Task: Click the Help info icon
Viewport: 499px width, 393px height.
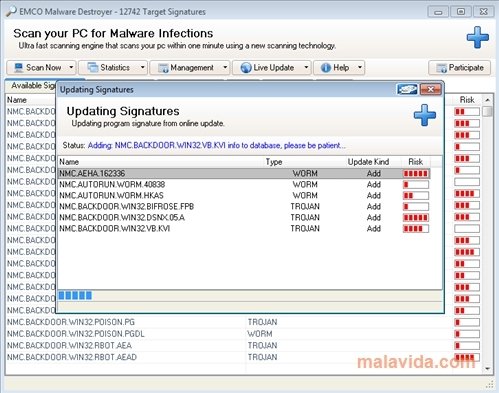Action: (325, 68)
